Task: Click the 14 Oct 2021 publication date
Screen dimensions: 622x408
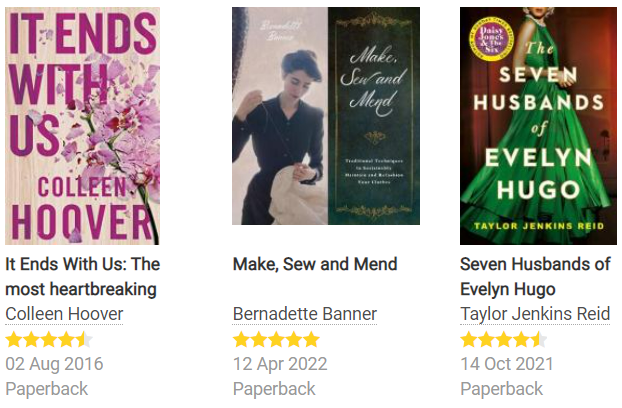Action: (507, 364)
